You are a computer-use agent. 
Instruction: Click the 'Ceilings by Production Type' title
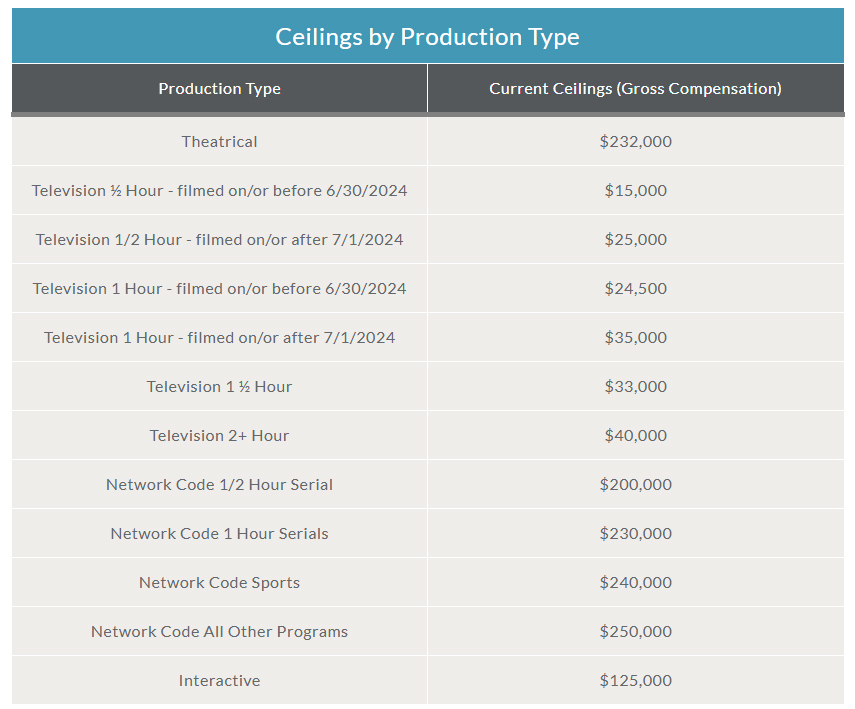point(427,37)
